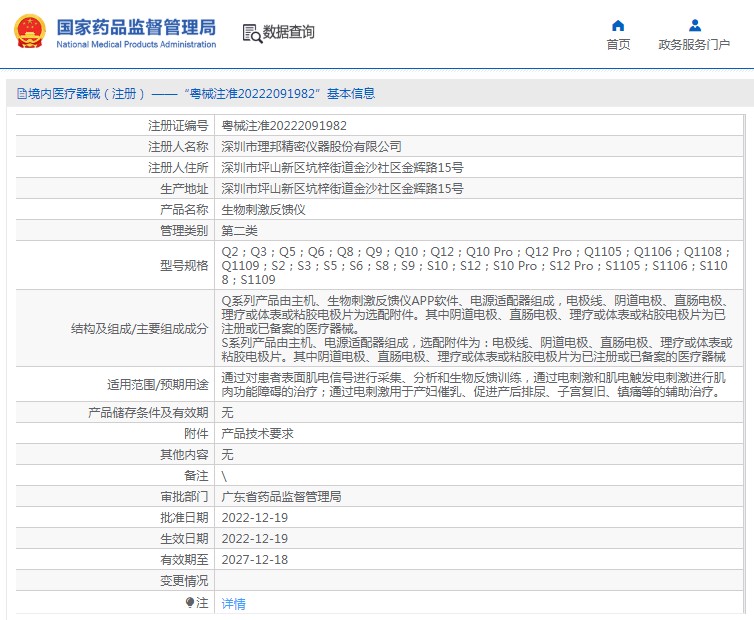Select the 注册人住所 address value
Screen dimensions: 754x620
pos(342,168)
